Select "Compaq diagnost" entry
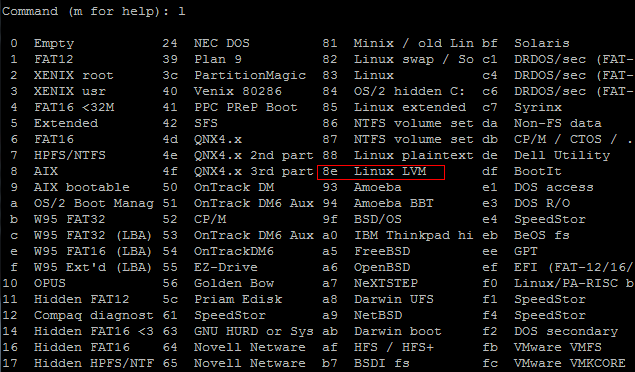The height and width of the screenshot is (372, 635). click(94, 315)
